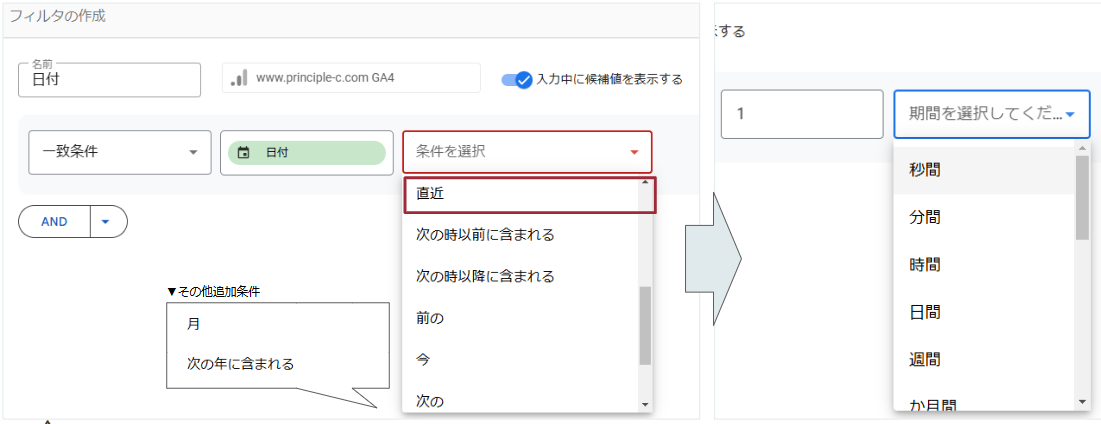The image size is (1101, 424).
Task: Open the 一致条件 dropdown
Action: [120, 152]
